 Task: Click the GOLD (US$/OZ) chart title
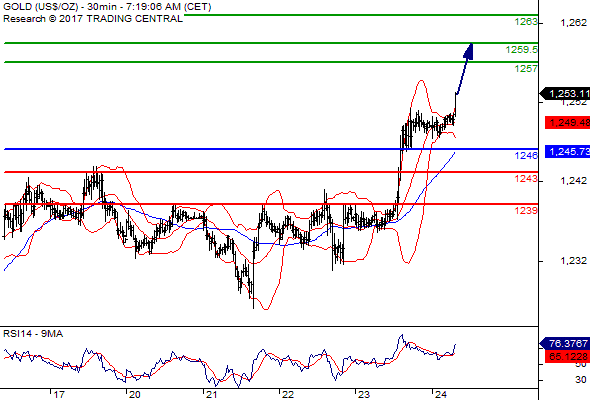coord(40,7)
